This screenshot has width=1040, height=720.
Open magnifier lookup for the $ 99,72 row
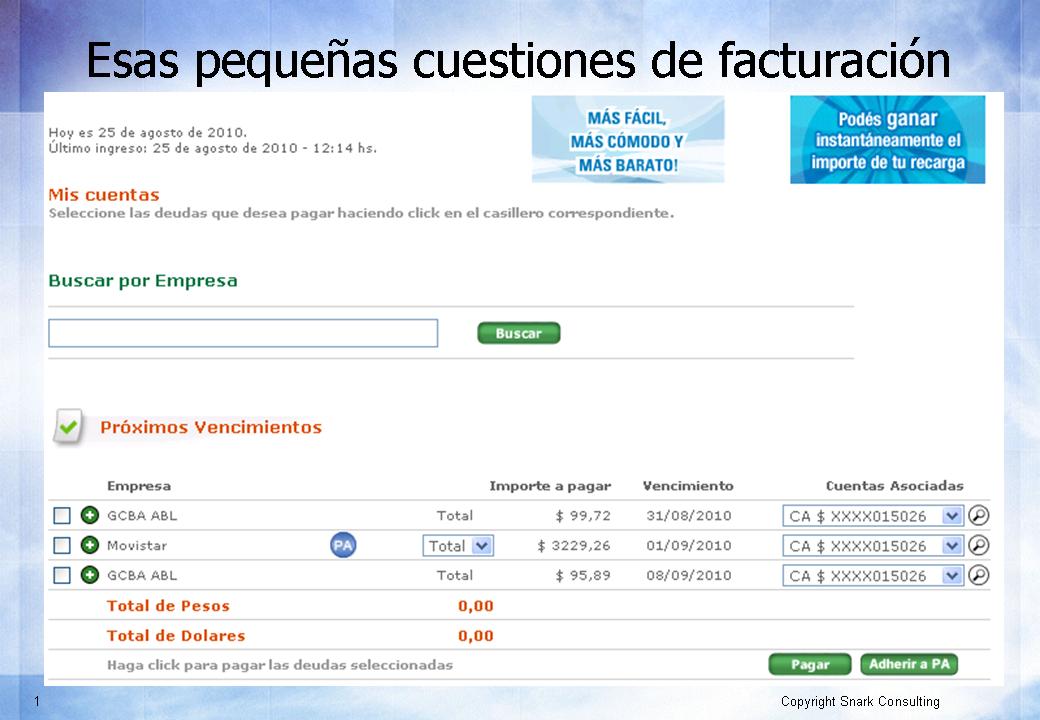tap(979, 515)
